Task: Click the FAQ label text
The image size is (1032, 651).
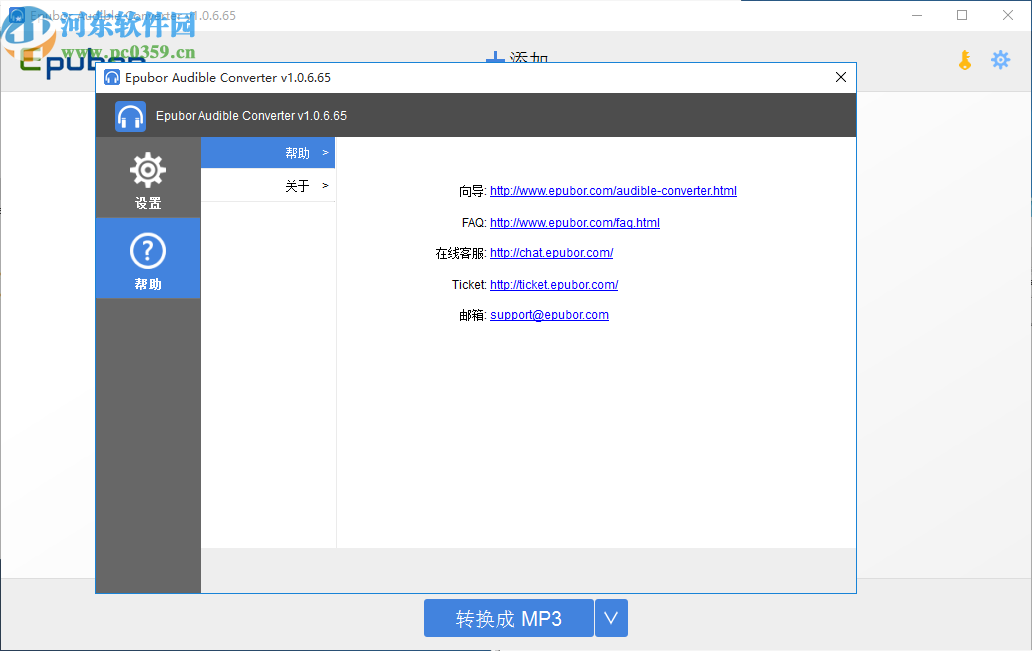Action: 473,222
